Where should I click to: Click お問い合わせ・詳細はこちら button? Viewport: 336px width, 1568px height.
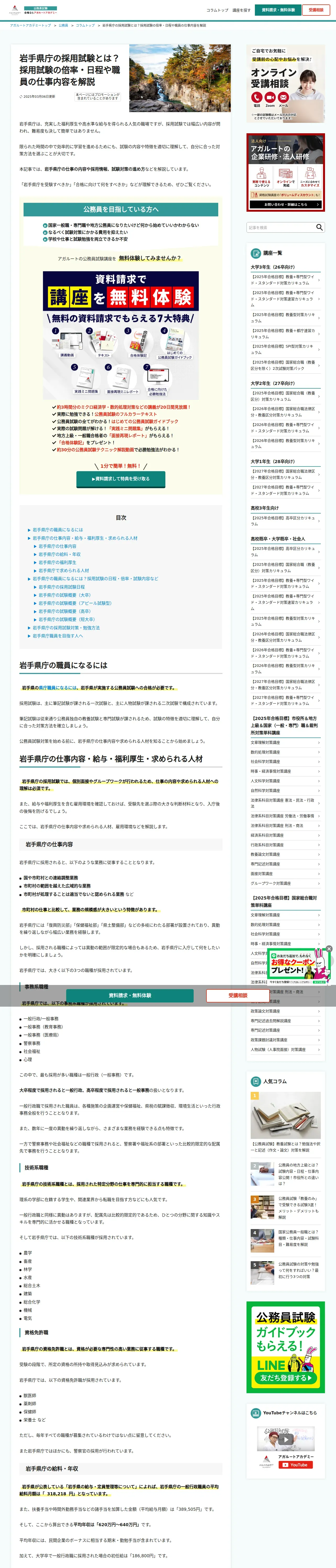[285, 205]
